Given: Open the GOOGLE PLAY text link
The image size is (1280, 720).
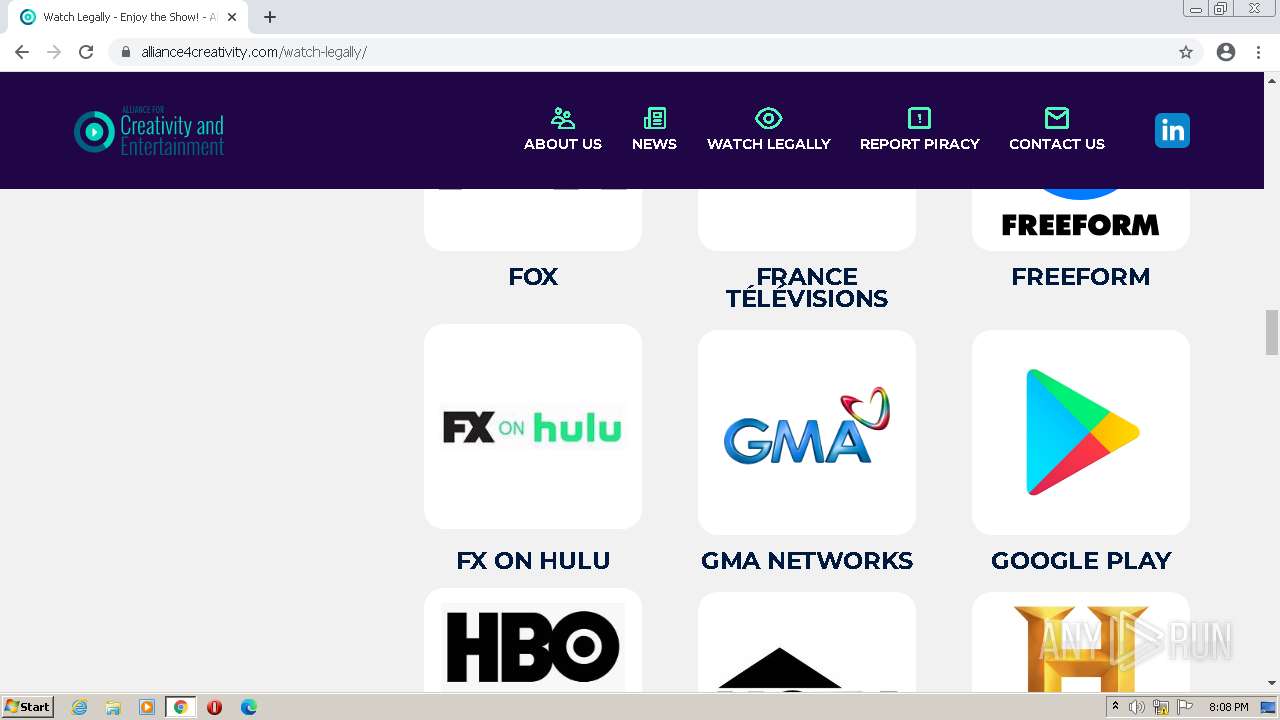Looking at the screenshot, I should pos(1081,561).
